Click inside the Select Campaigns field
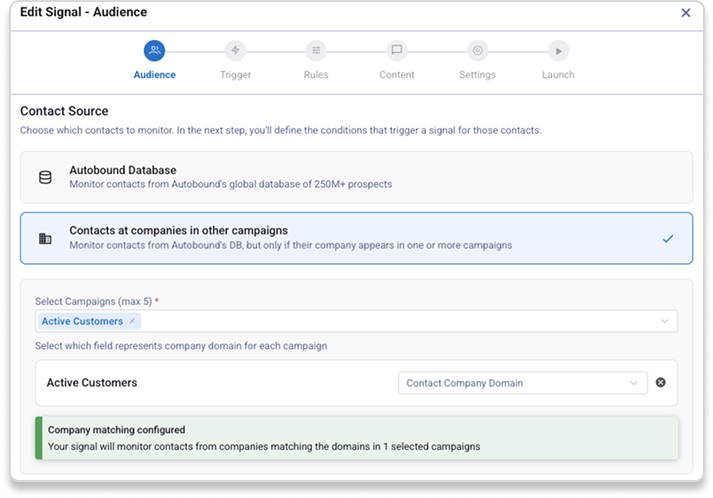The height and width of the screenshot is (498, 713). pyautogui.click(x=356, y=321)
